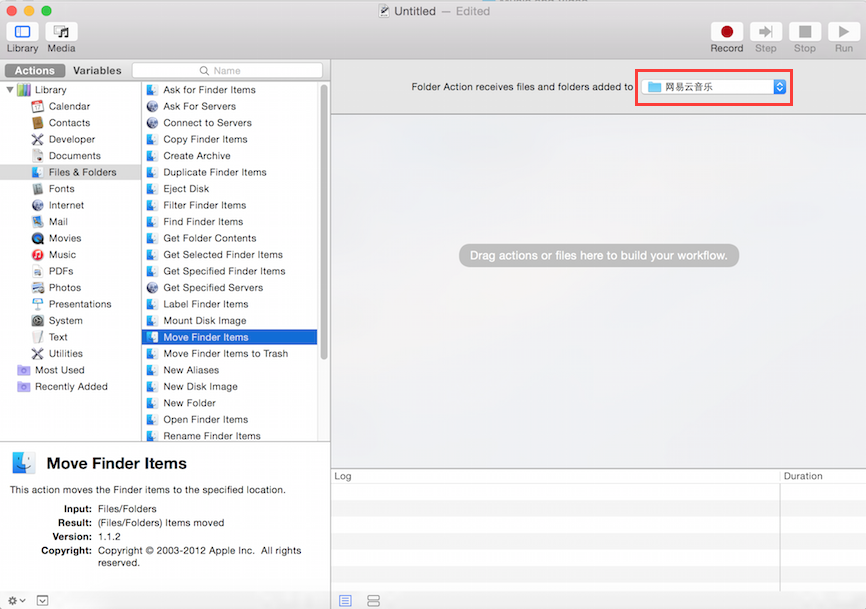The width and height of the screenshot is (866, 609).
Task: Click the Stop toolbar button
Action: tap(805, 32)
